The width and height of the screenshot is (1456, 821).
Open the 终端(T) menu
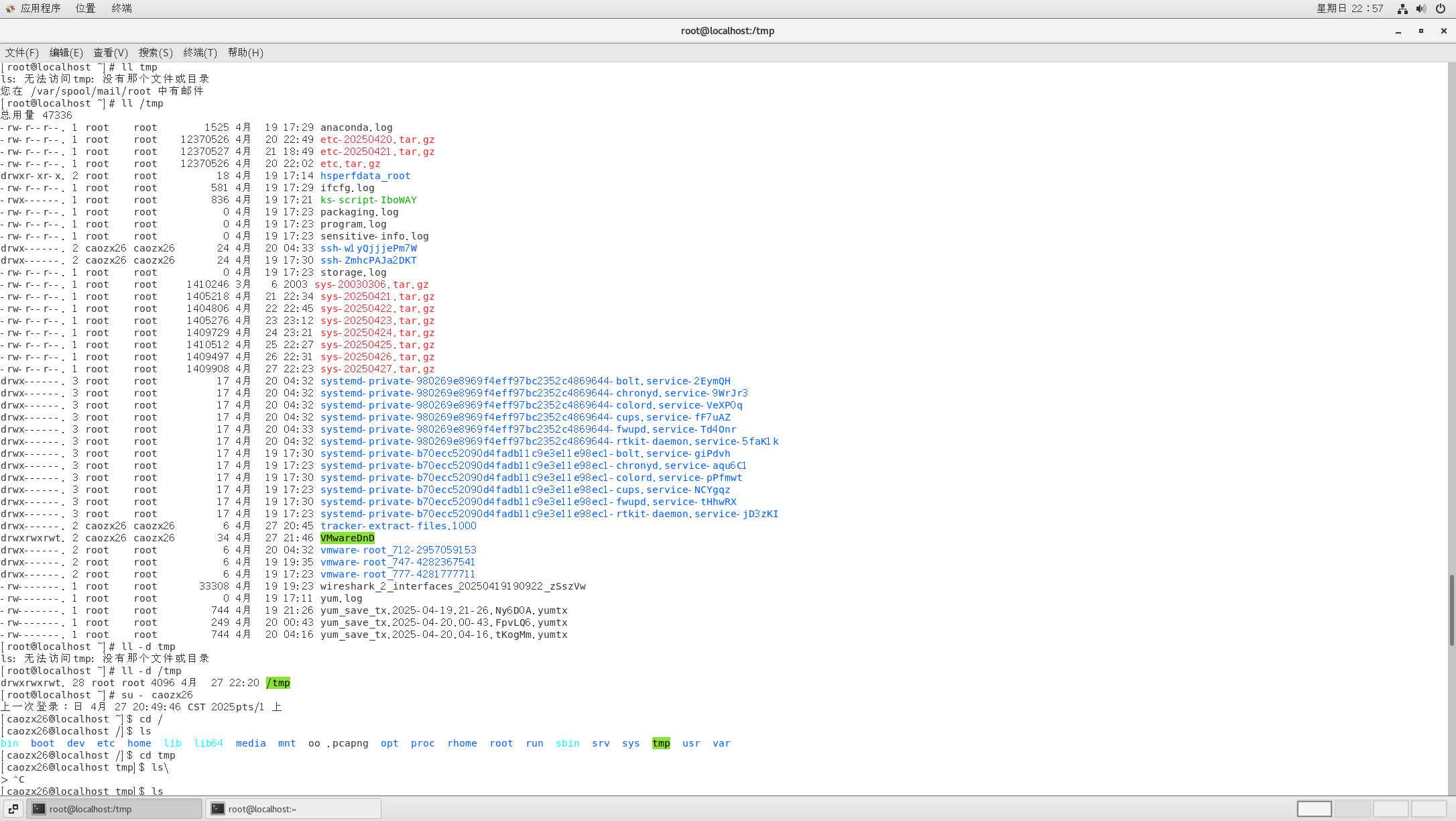click(x=200, y=52)
